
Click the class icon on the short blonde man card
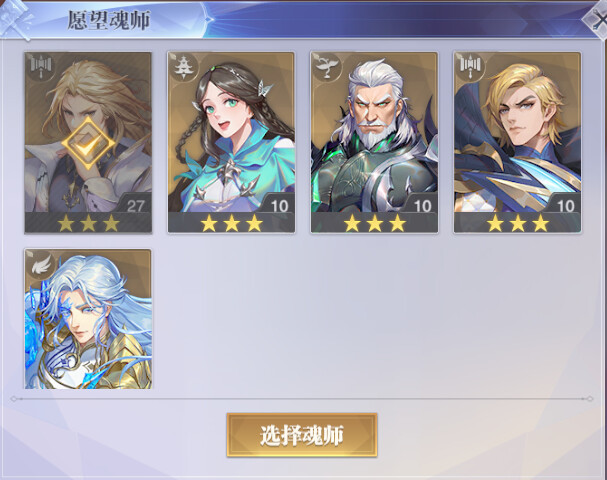pyautogui.click(x=470, y=67)
